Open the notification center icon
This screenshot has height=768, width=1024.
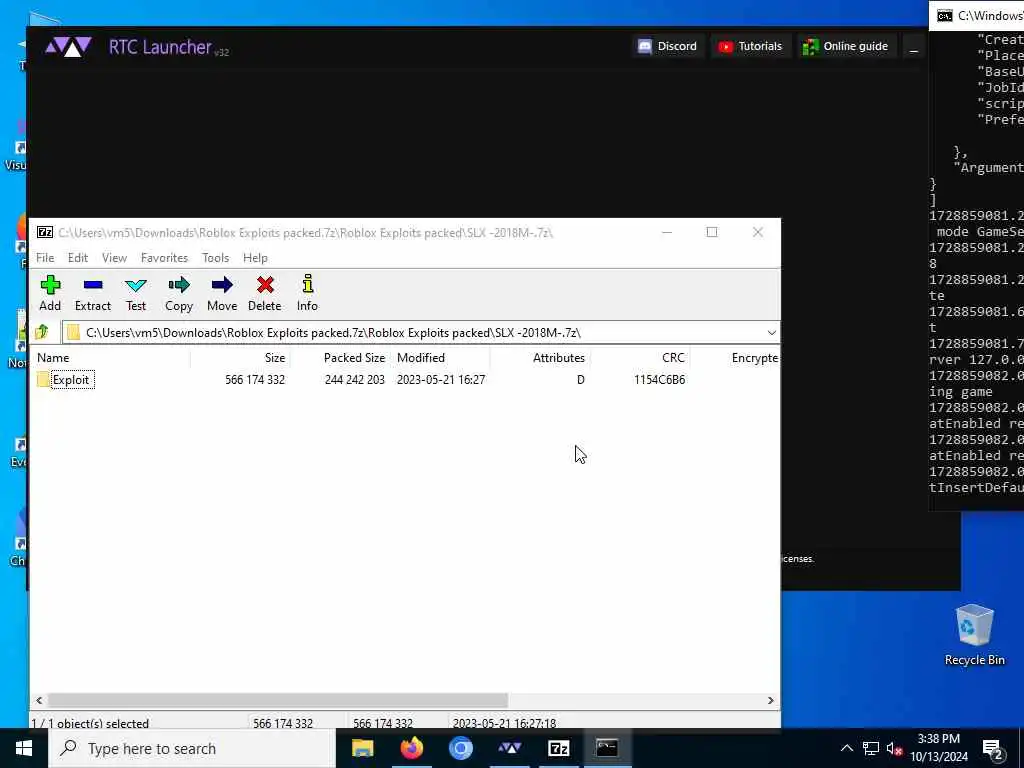992,748
